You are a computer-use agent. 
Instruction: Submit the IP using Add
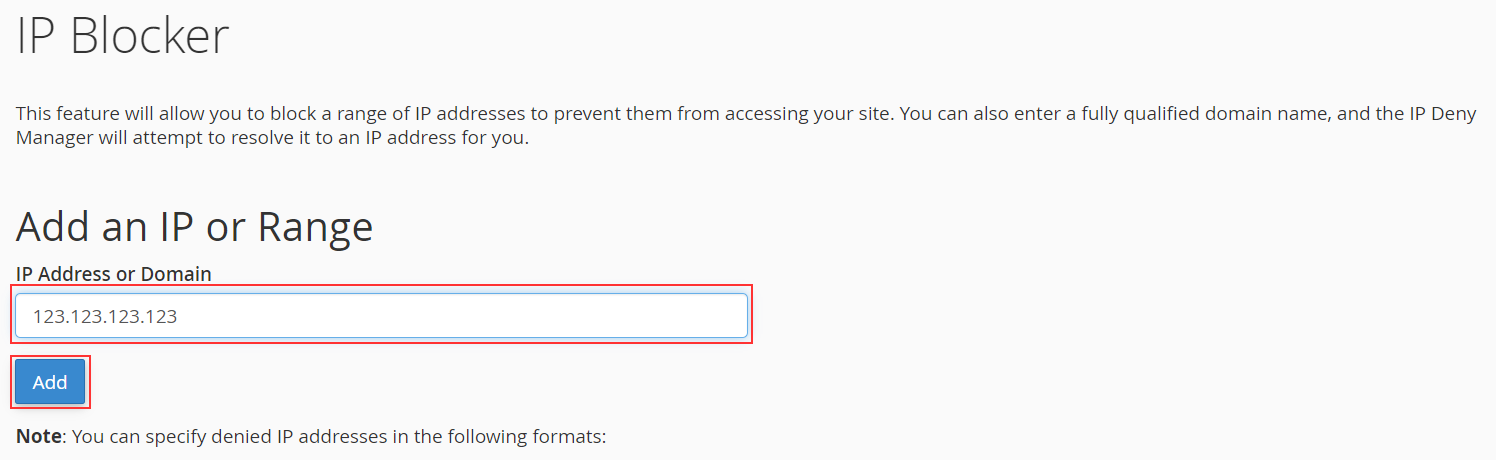pos(50,382)
